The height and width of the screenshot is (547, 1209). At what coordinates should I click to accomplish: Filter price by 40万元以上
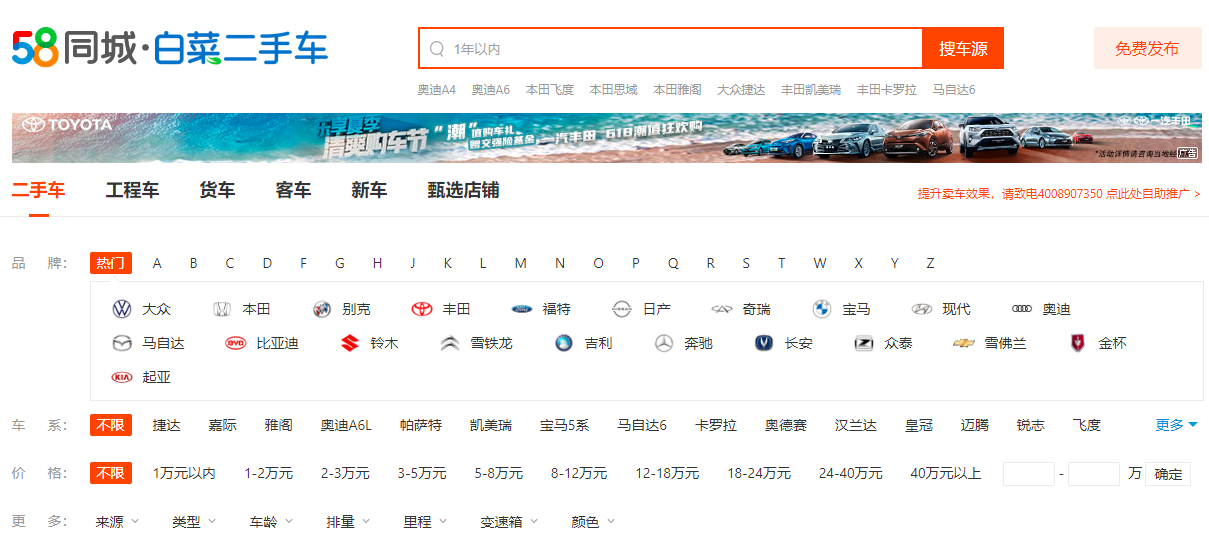(946, 473)
